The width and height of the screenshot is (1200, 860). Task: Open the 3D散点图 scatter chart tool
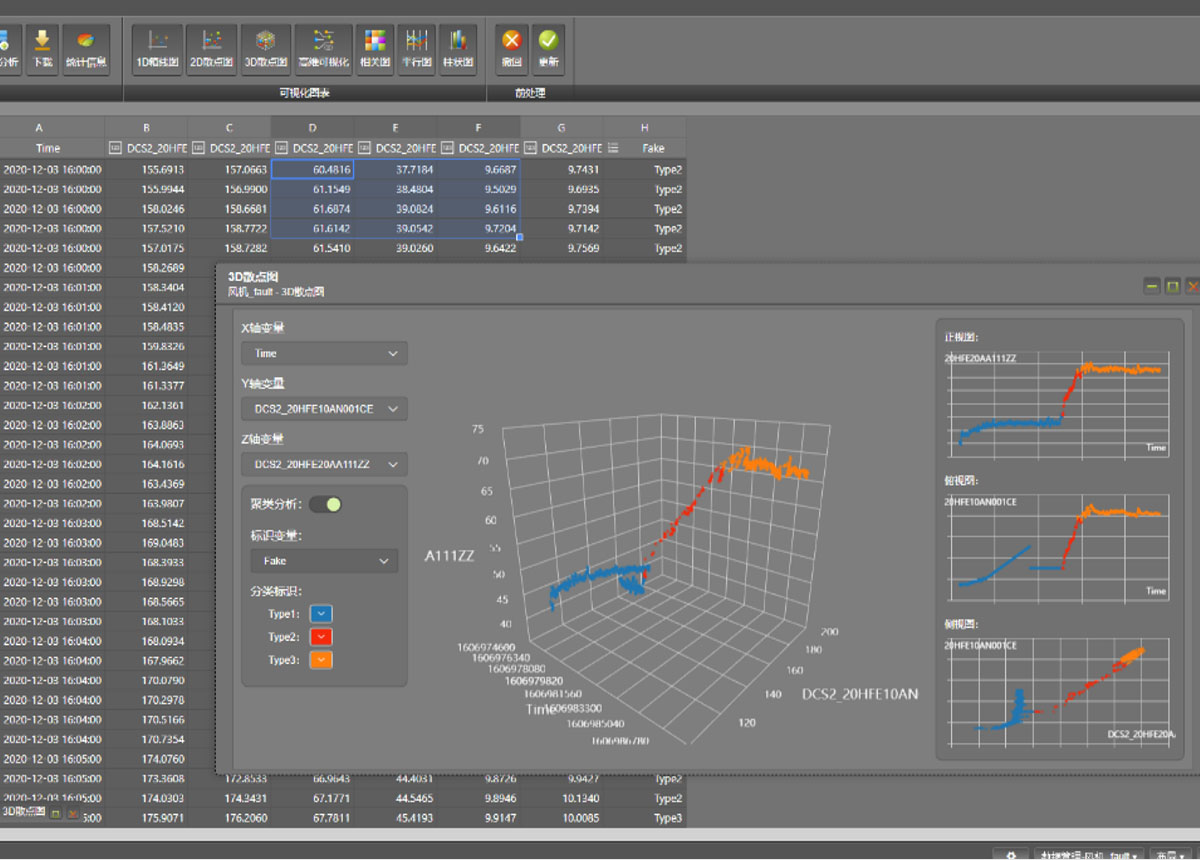tap(266, 49)
